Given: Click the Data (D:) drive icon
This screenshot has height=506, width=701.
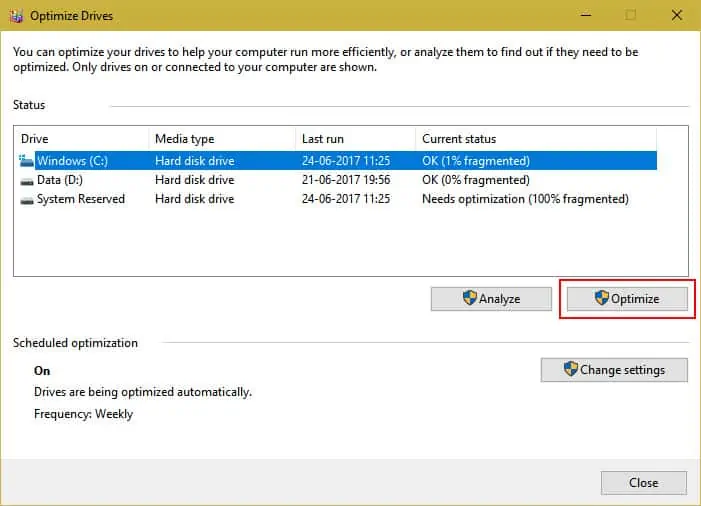Looking at the screenshot, I should (x=27, y=181).
